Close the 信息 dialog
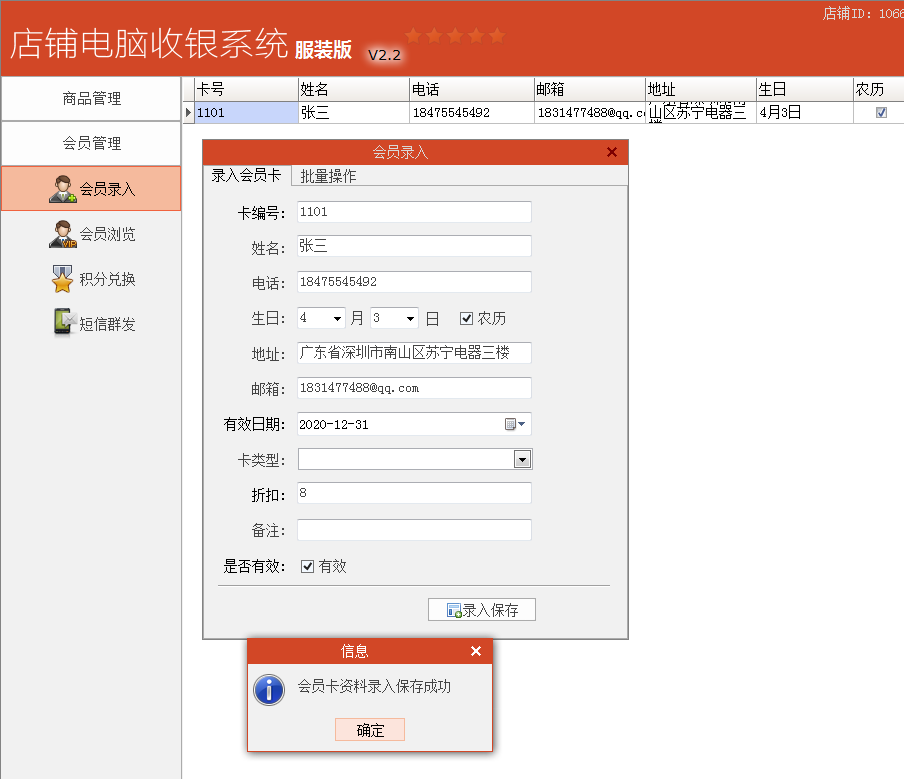 tap(476, 651)
